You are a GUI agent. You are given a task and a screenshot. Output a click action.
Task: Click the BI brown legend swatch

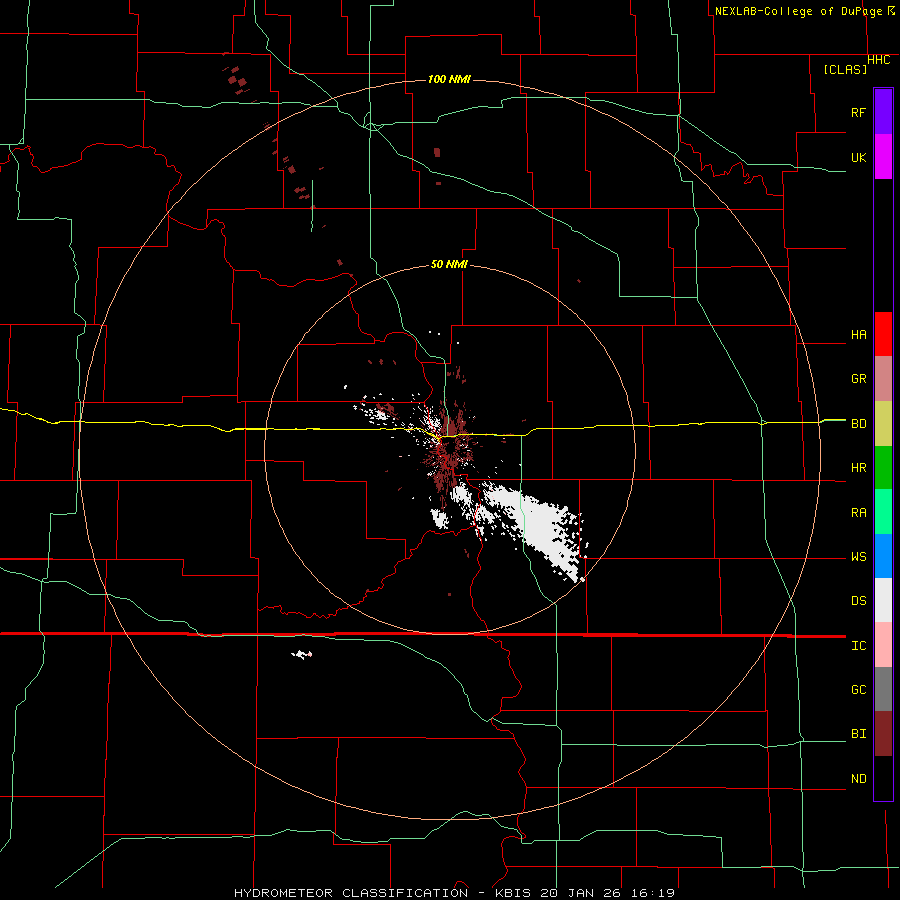coord(883,734)
